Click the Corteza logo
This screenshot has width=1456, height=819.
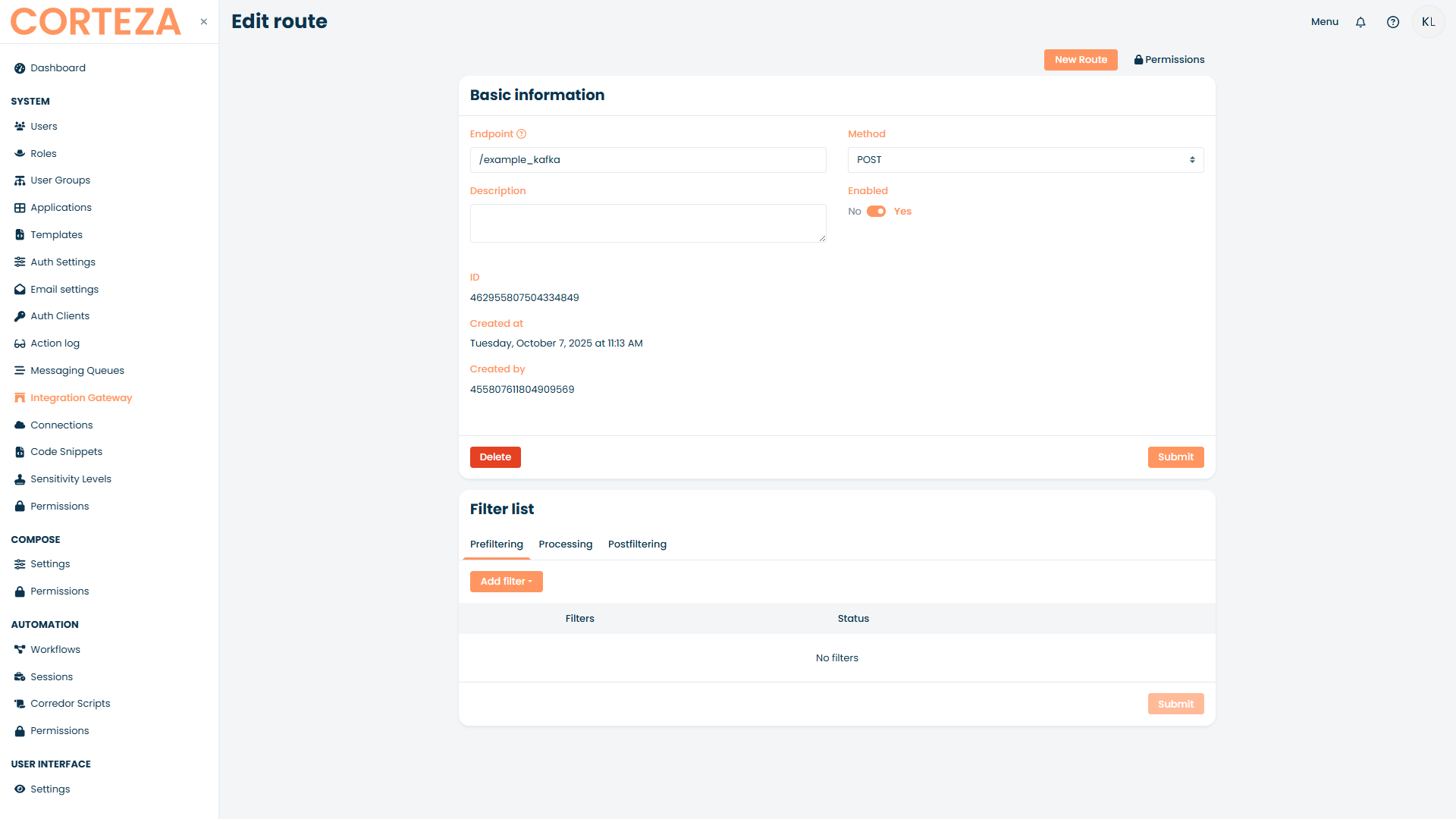pos(96,22)
